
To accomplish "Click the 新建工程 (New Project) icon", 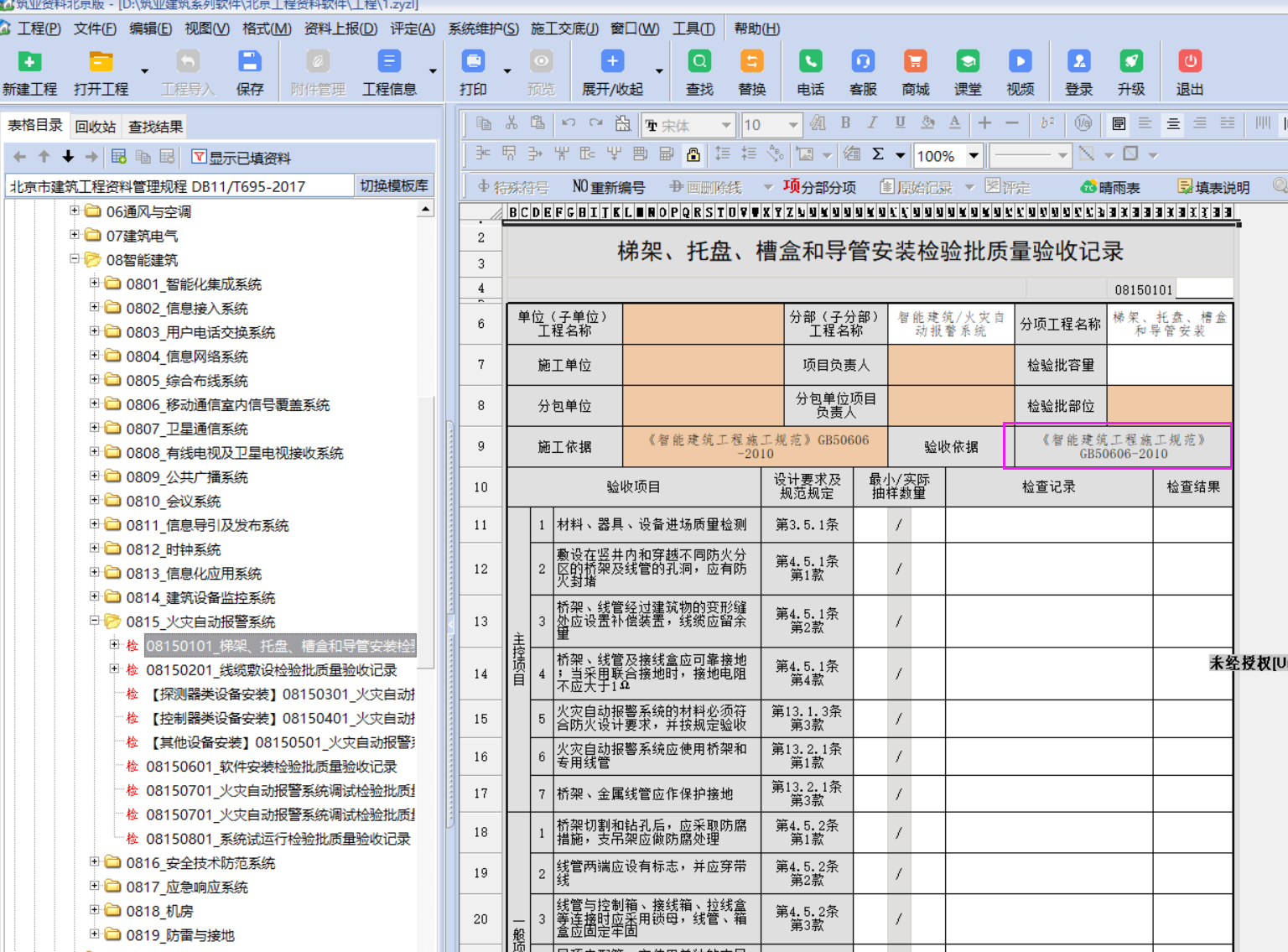I will (x=29, y=63).
